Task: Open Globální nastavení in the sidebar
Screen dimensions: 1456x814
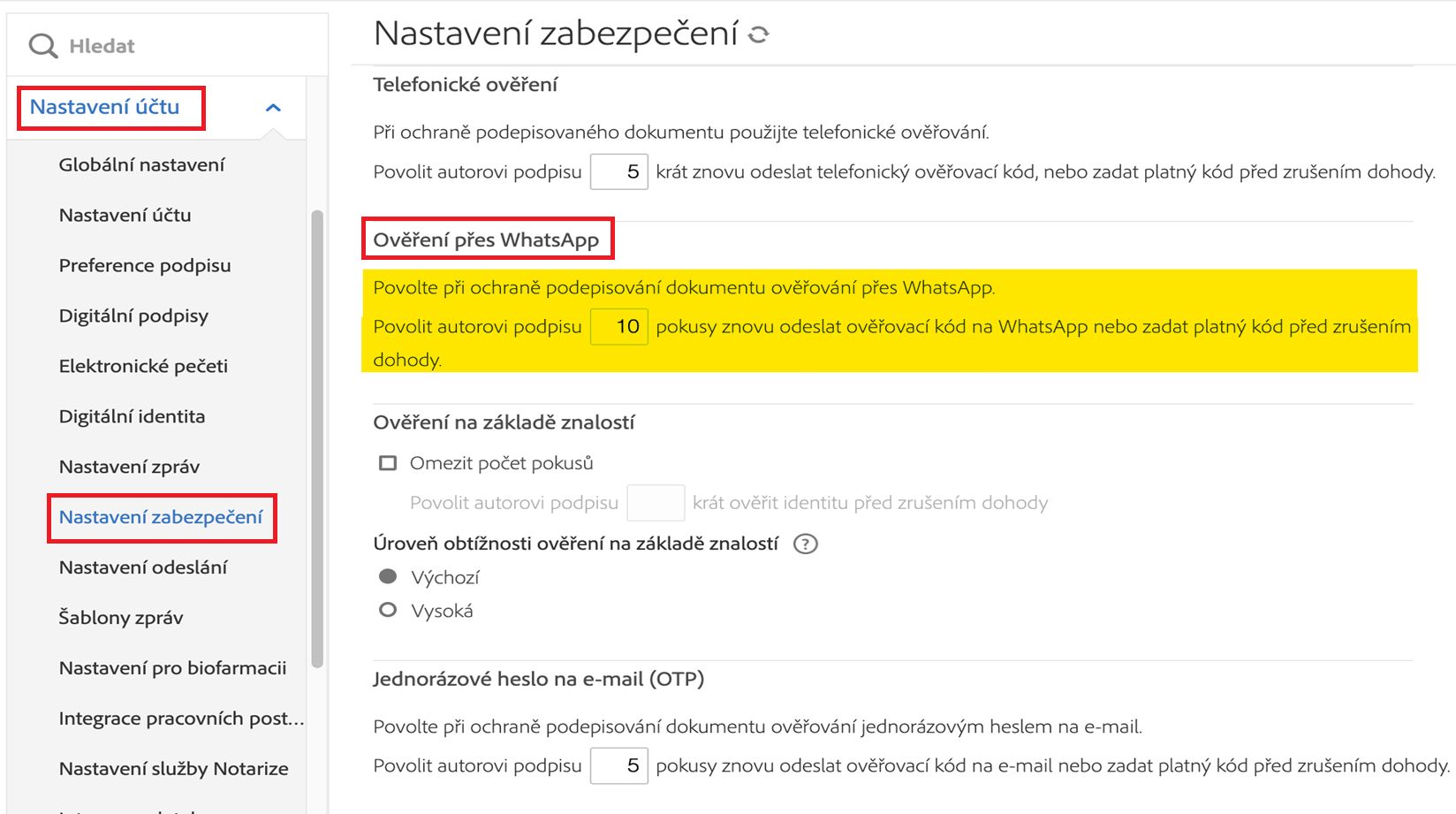Action: click(x=141, y=164)
